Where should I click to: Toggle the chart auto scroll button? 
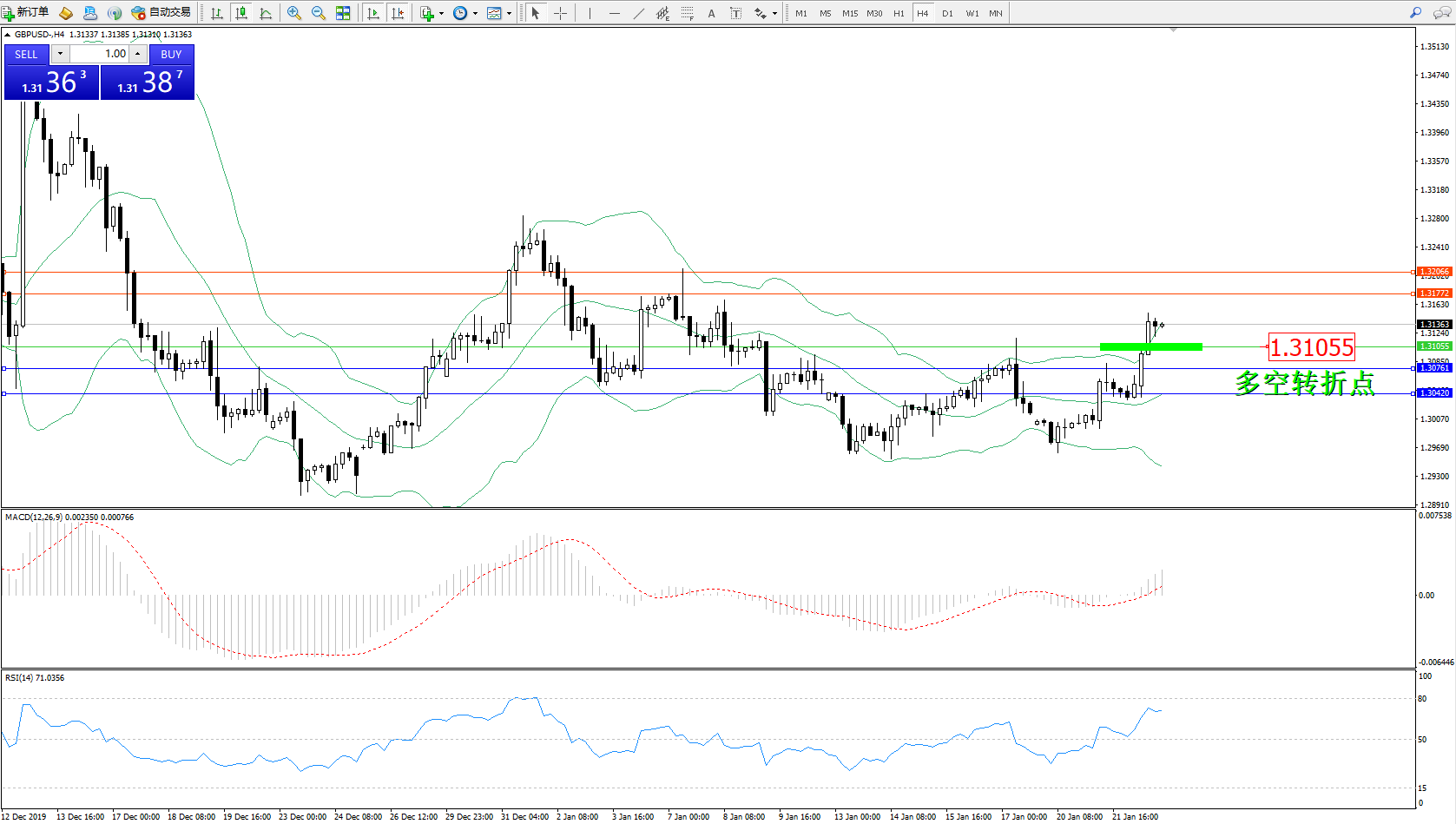pos(373,13)
